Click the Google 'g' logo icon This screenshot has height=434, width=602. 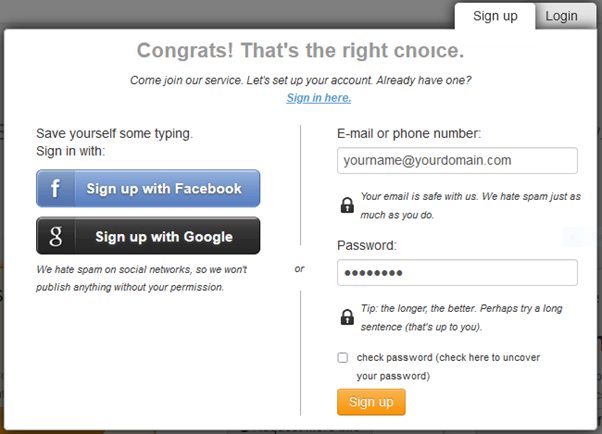tap(56, 236)
